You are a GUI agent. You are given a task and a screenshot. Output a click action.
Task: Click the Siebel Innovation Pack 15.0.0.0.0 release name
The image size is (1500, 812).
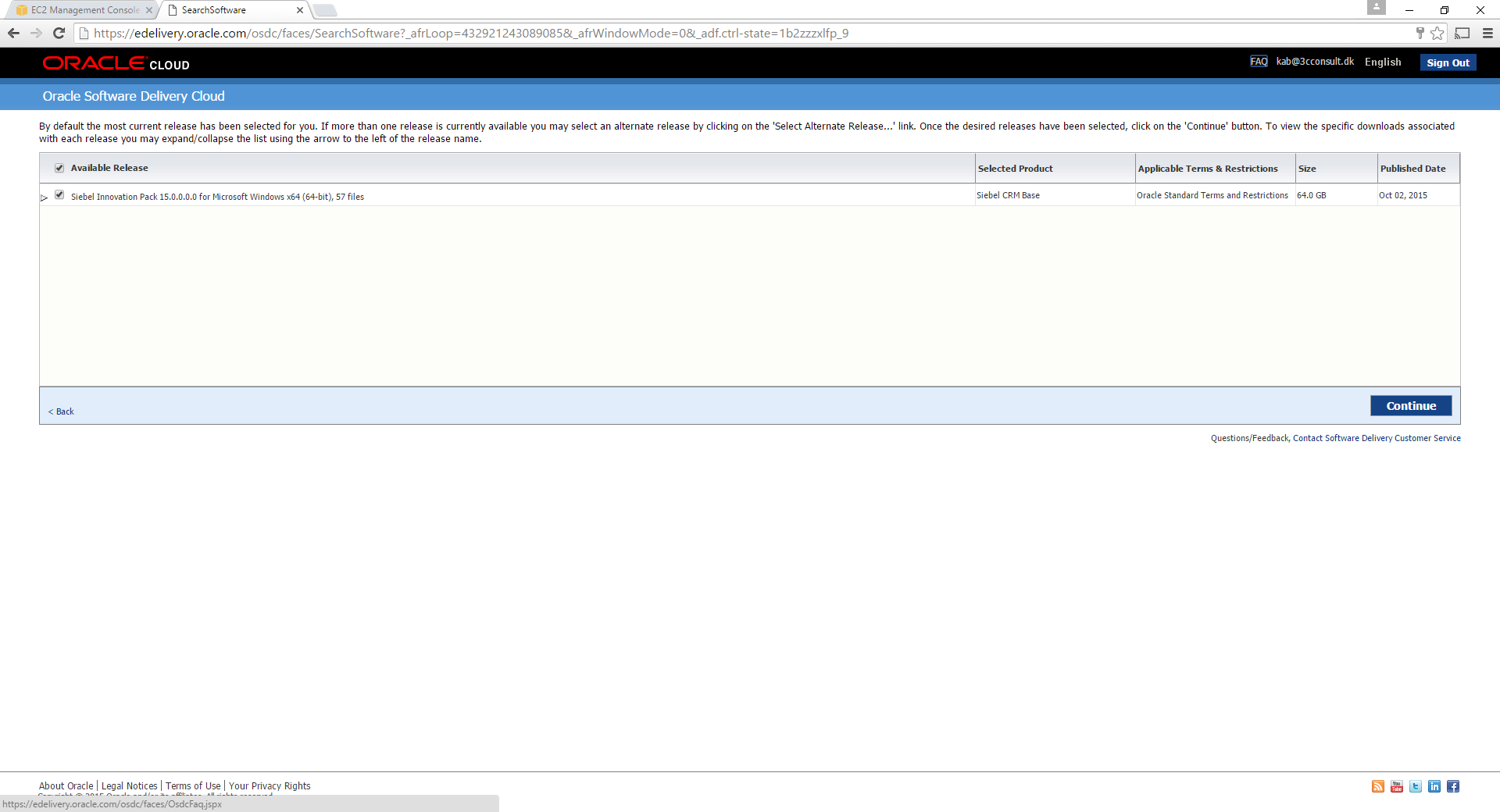(217, 197)
